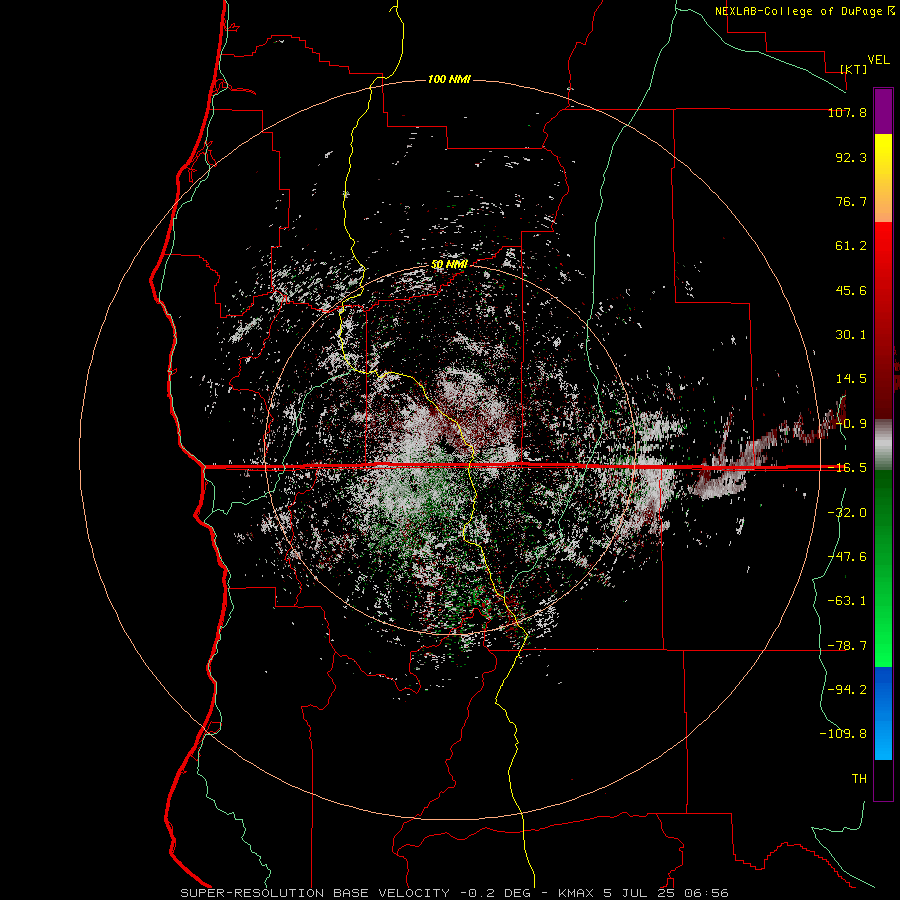Click the [KT] units label
900x900 pixels.
click(x=854, y=69)
